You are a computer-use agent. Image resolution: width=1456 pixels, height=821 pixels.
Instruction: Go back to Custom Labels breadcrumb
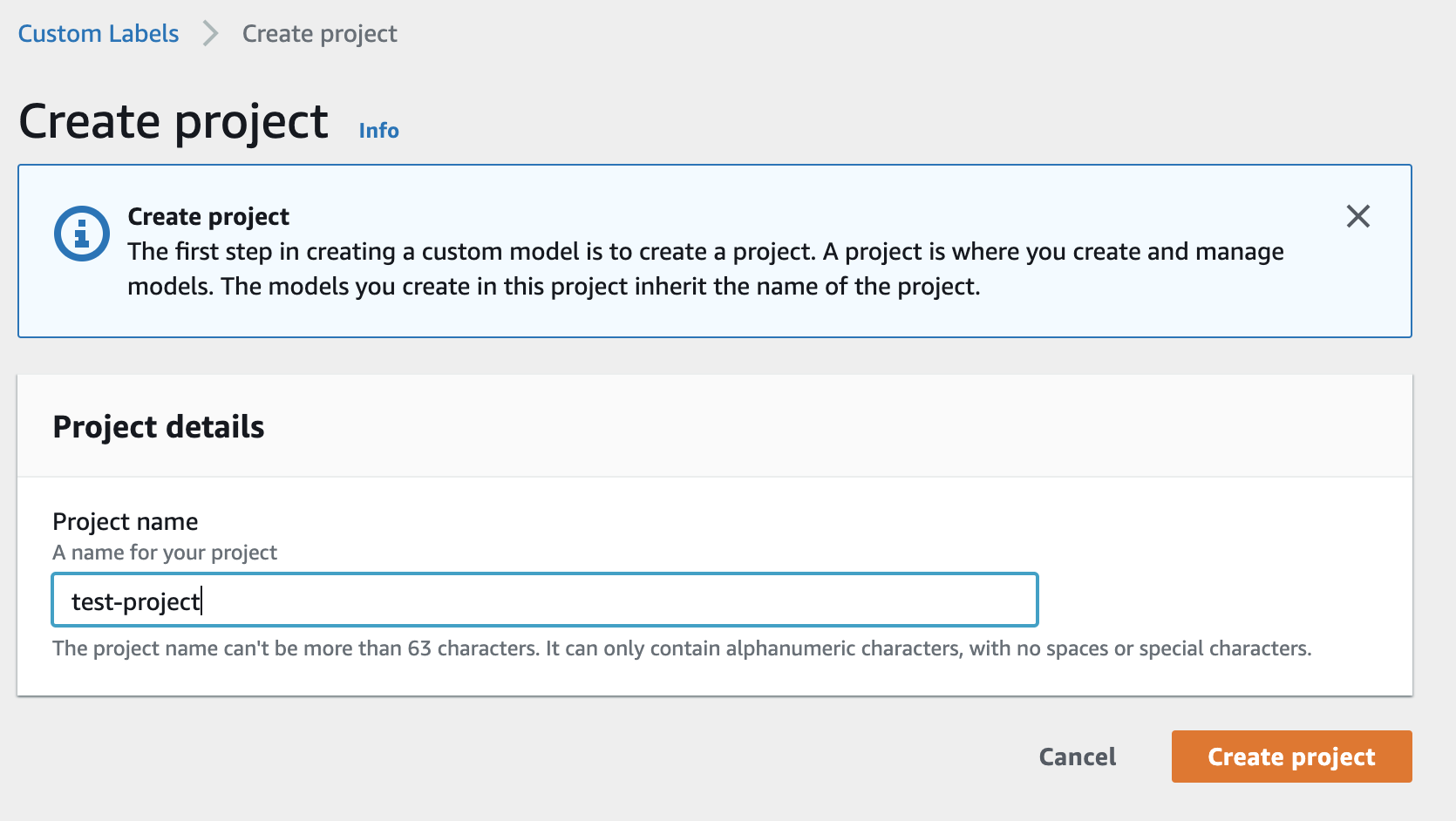98,34
